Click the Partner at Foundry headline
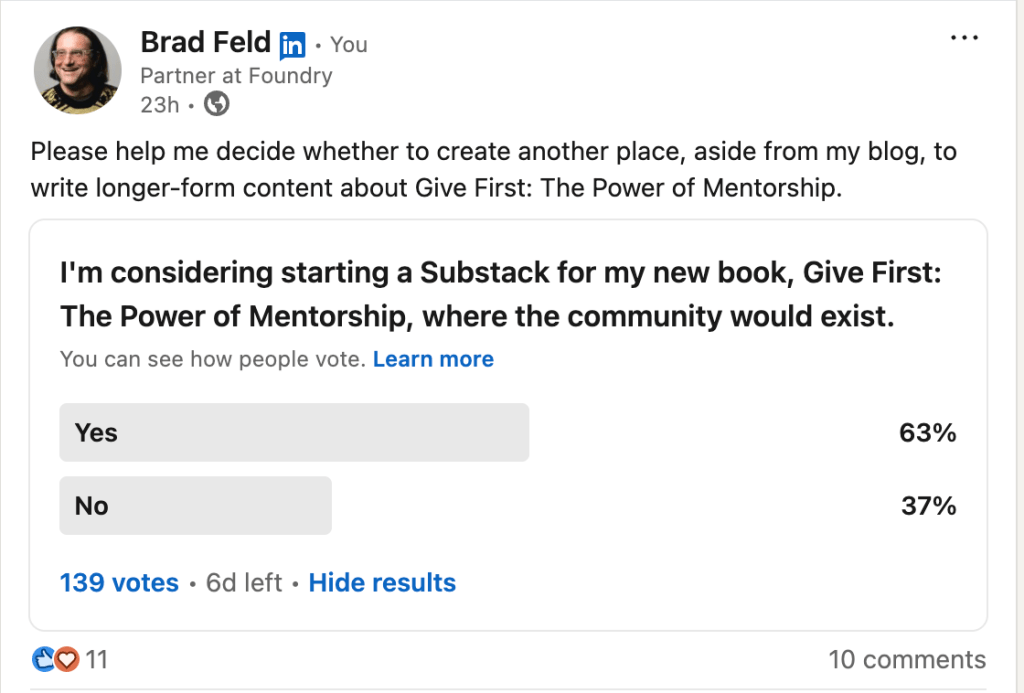Image resolution: width=1024 pixels, height=693 pixels. tap(237, 75)
